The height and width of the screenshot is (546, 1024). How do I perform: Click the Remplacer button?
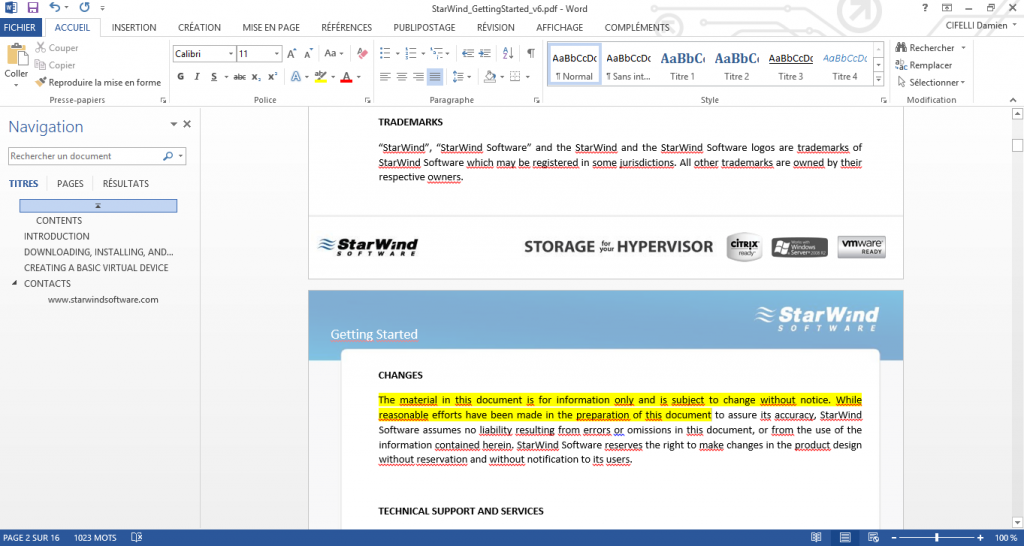click(x=924, y=65)
